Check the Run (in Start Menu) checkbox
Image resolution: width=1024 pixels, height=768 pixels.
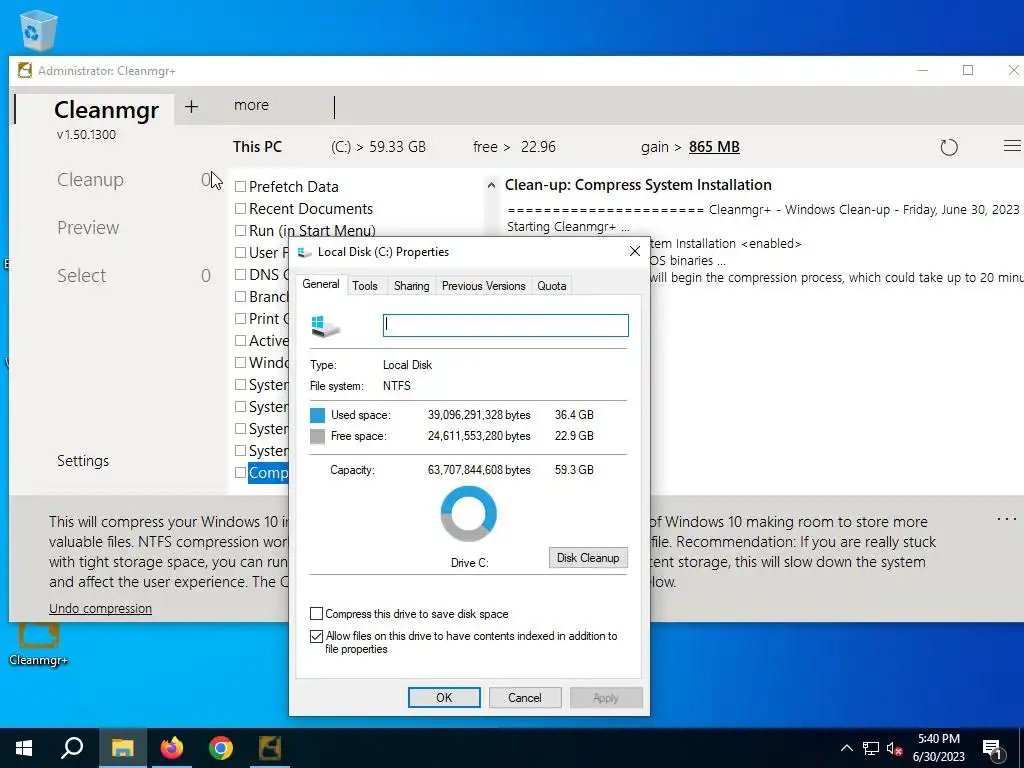point(240,231)
